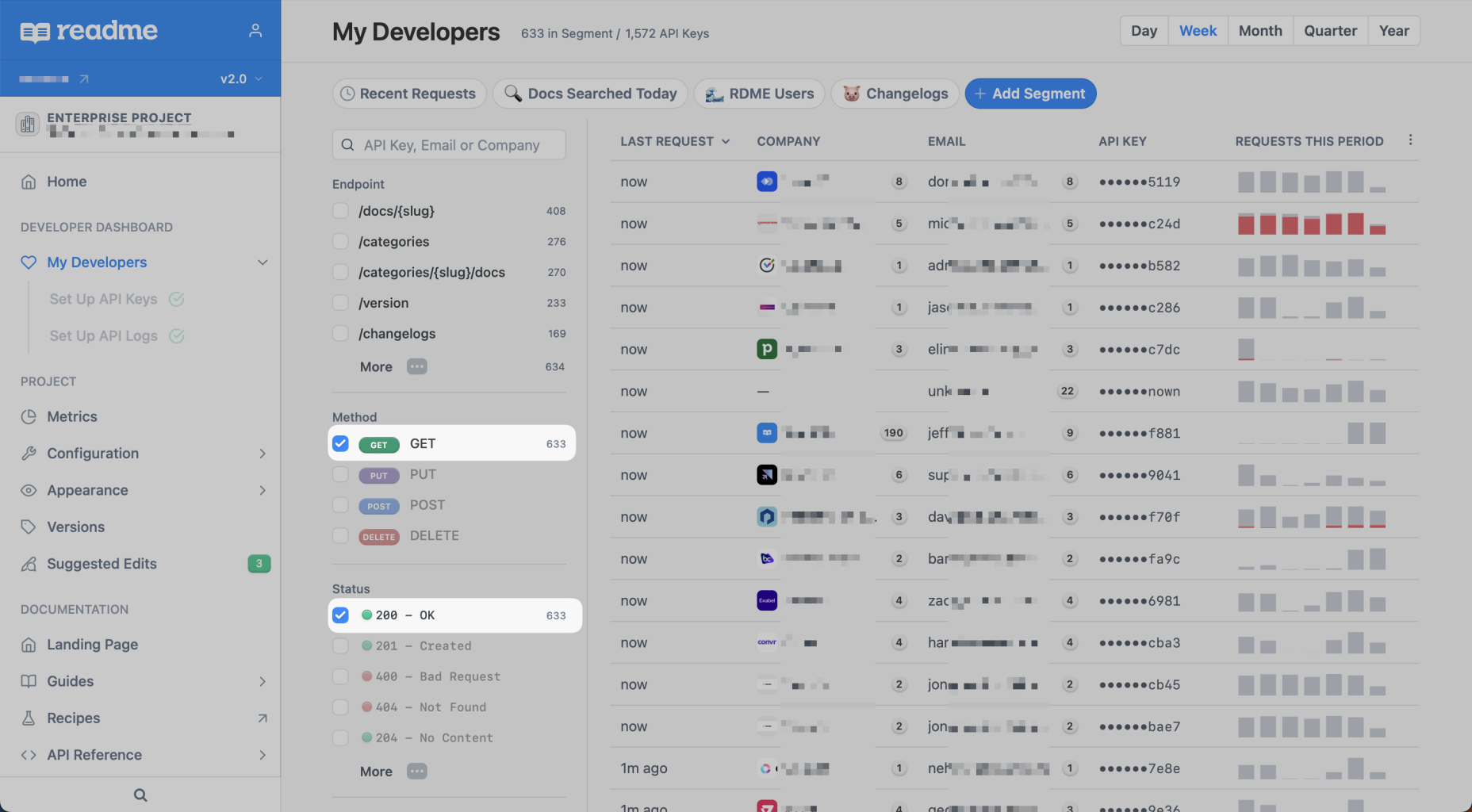The image size is (1472, 812).
Task: Open the user account icon
Action: click(255, 31)
